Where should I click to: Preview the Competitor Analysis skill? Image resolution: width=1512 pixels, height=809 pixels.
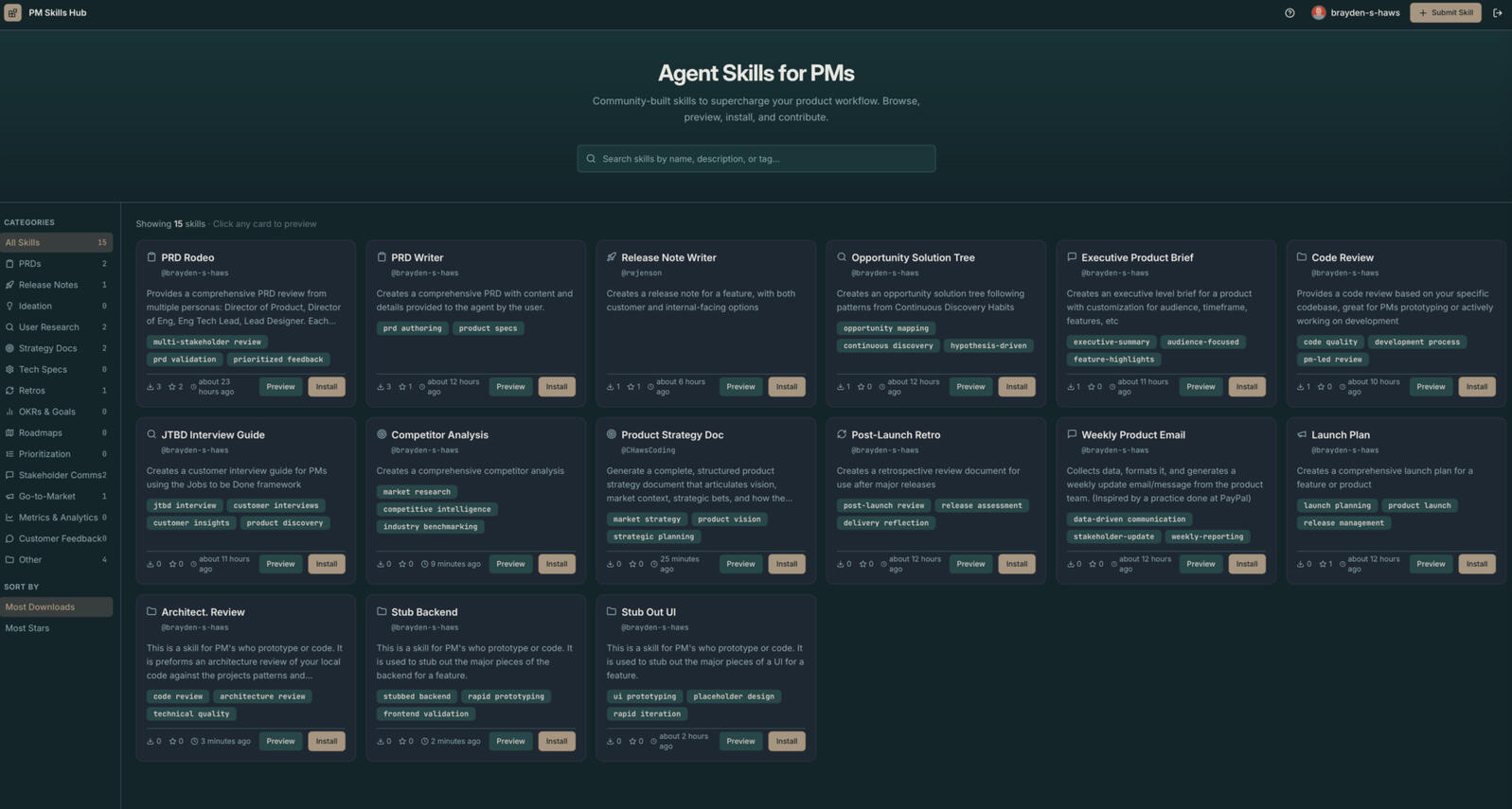click(510, 564)
